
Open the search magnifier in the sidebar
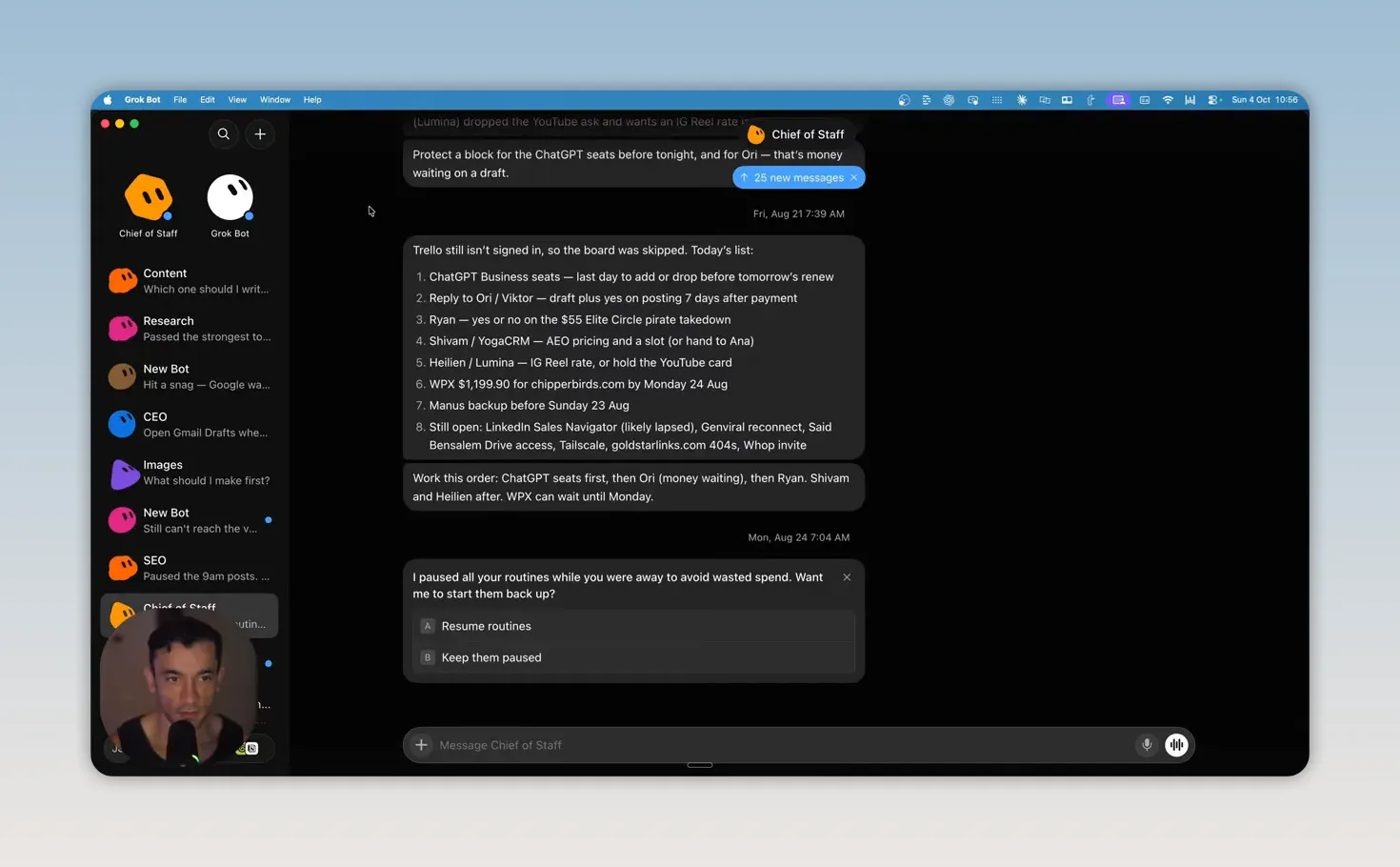pos(223,134)
